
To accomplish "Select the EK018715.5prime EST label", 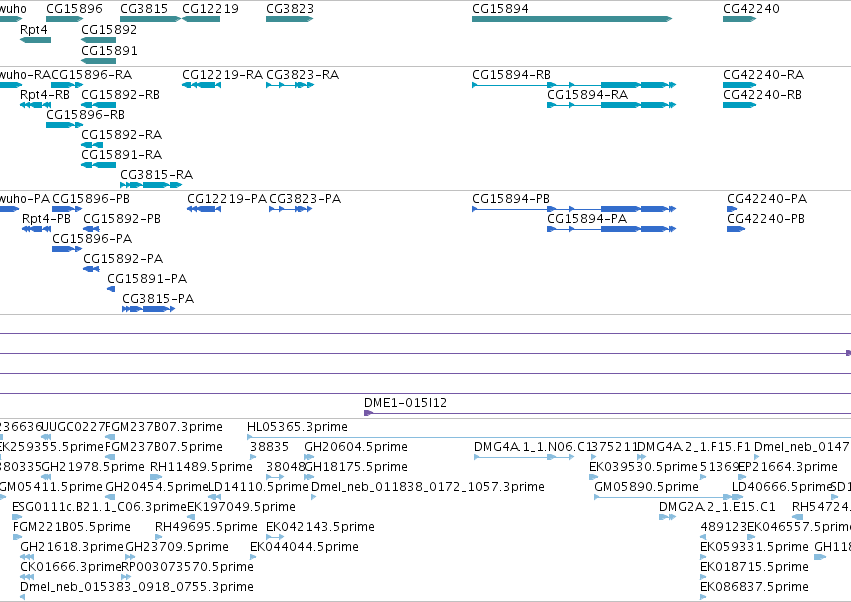I will pyautogui.click(x=754, y=567).
